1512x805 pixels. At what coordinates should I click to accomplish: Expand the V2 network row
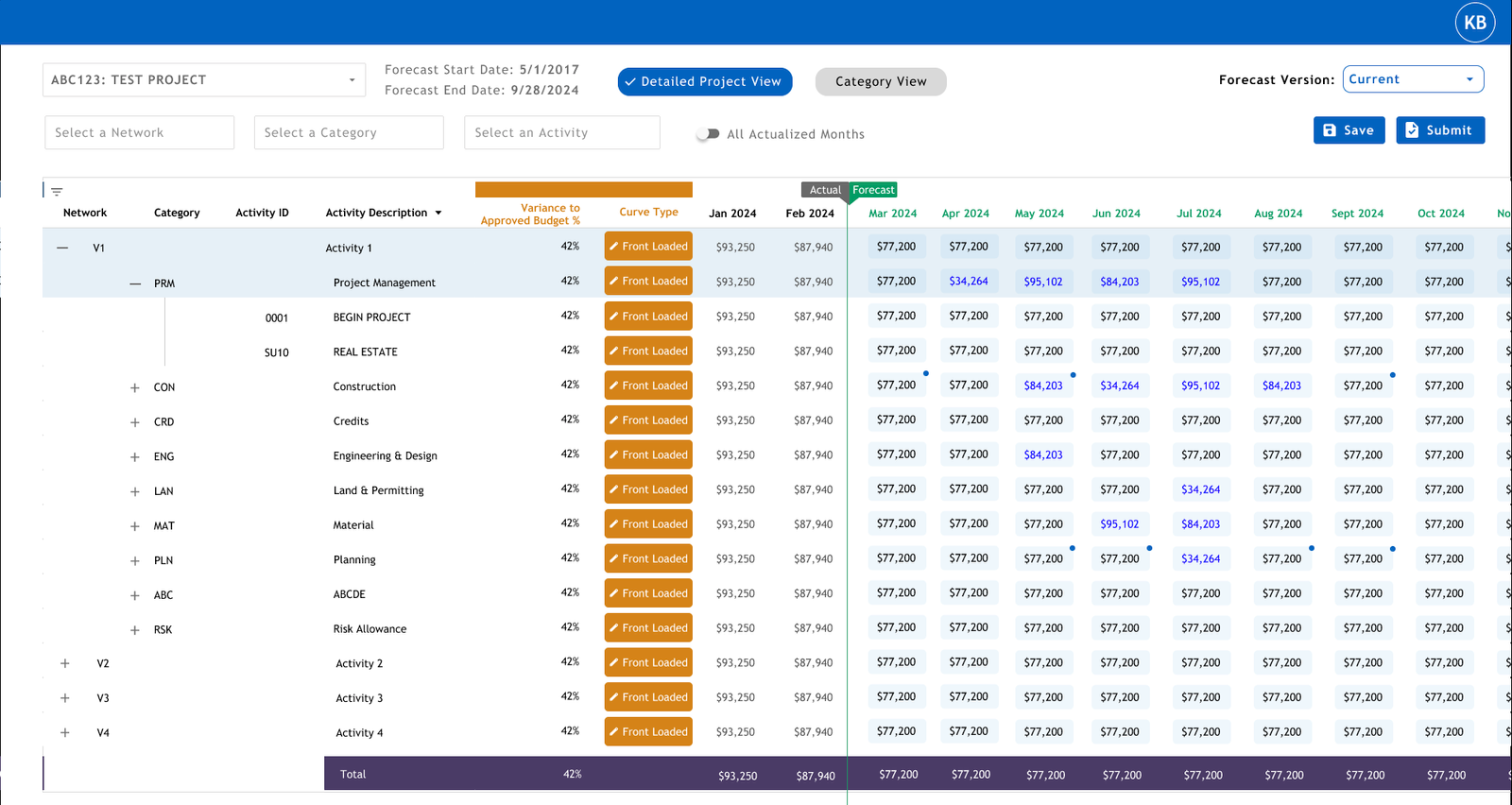point(65,663)
